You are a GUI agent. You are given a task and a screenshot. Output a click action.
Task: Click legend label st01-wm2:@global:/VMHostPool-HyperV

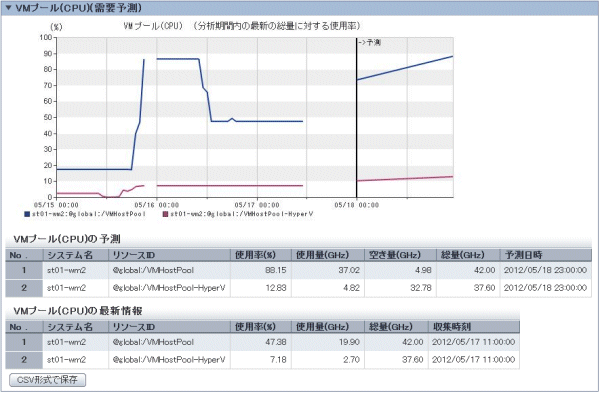point(241,214)
